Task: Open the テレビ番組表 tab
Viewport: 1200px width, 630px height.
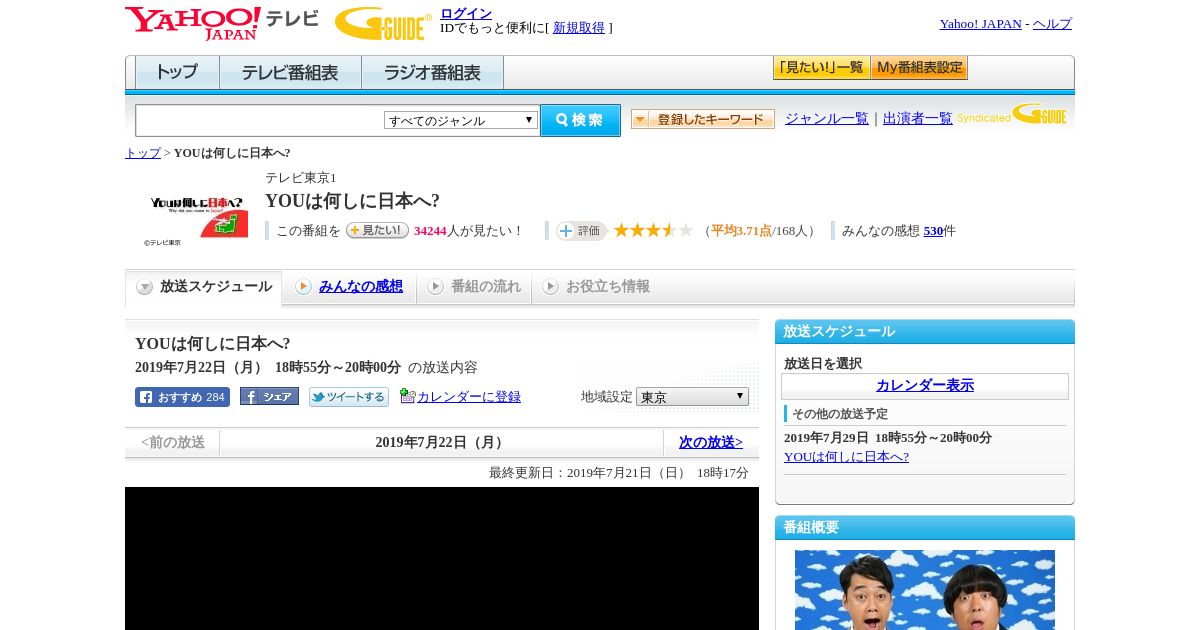Action: point(290,73)
